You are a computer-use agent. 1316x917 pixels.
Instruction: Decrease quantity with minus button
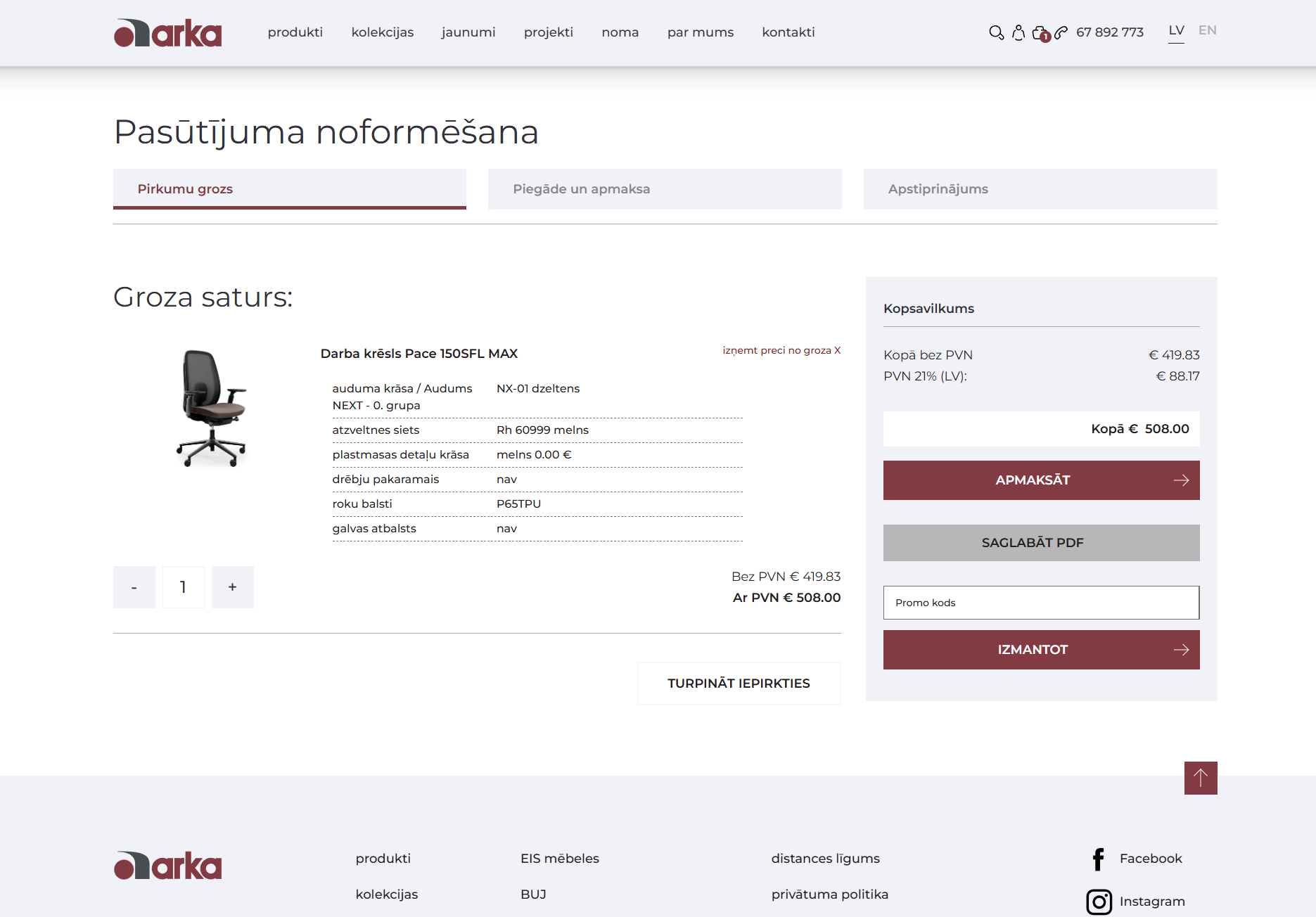(134, 587)
